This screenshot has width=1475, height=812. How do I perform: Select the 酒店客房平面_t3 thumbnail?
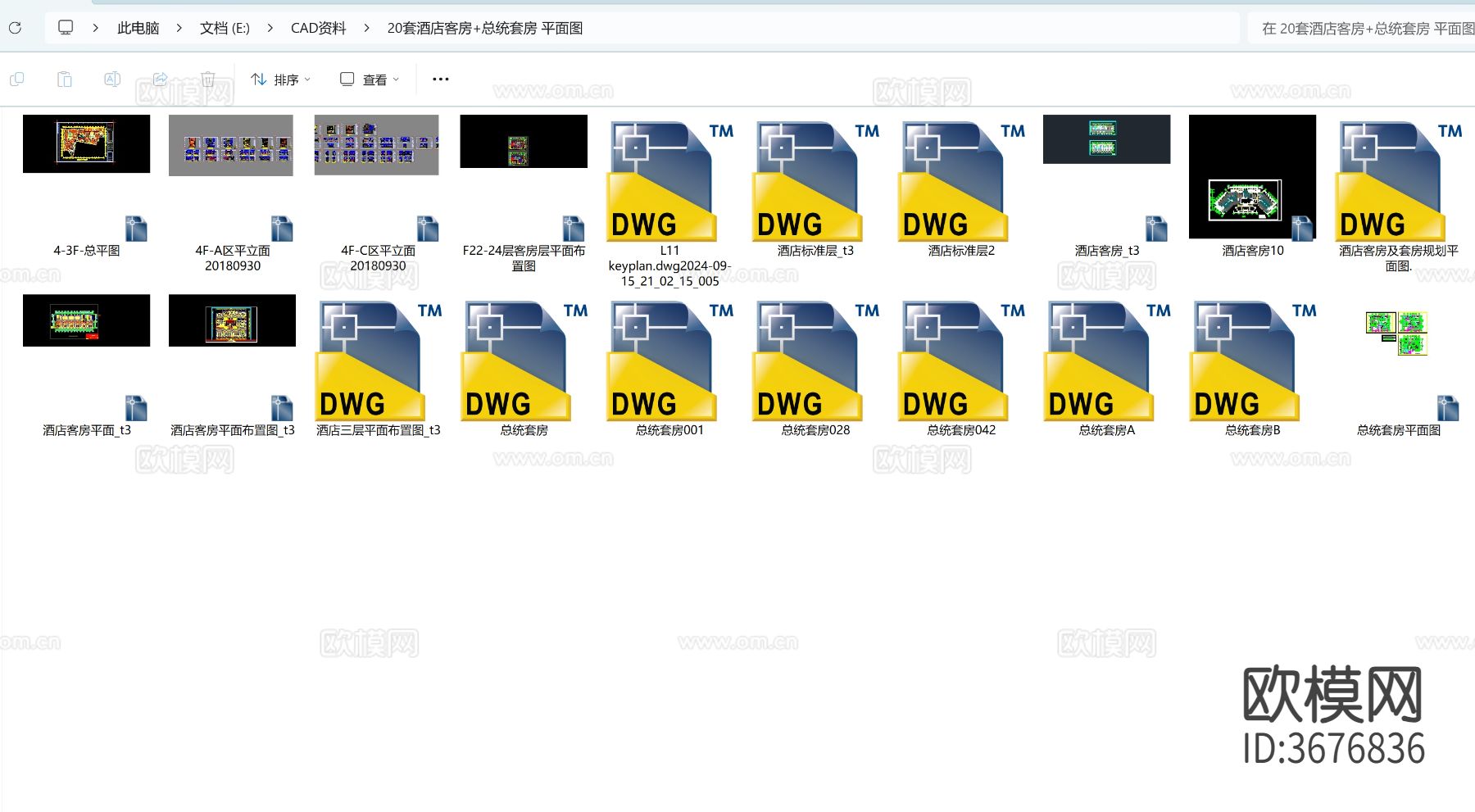point(87,320)
